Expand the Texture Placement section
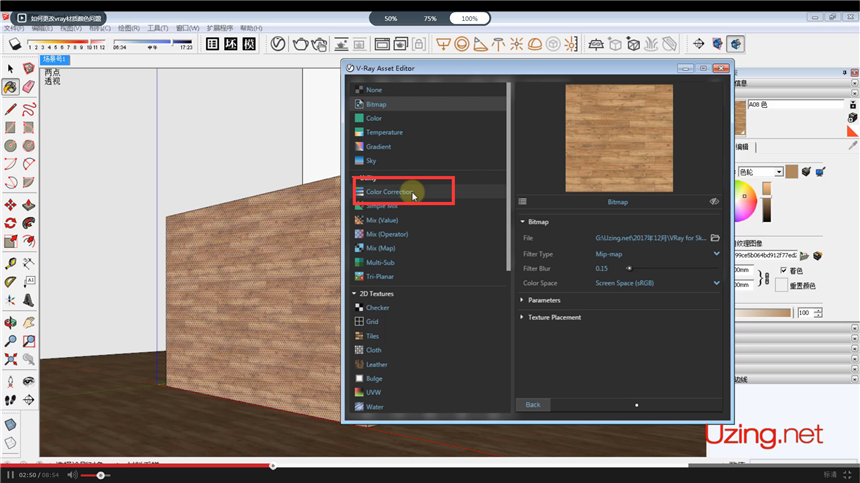This screenshot has height=483, width=860. 554,317
